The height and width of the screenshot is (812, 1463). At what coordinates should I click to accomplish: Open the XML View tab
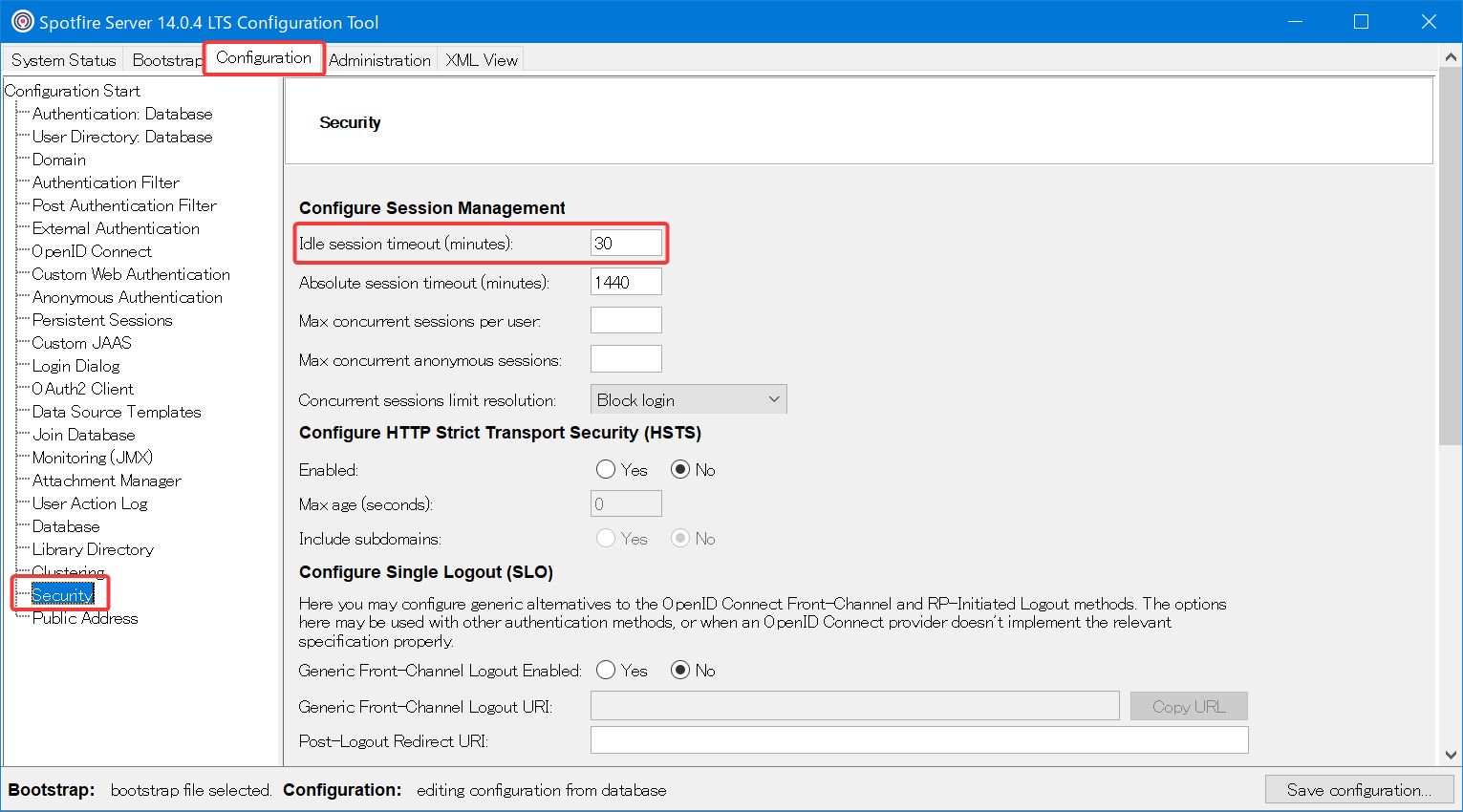point(482,60)
